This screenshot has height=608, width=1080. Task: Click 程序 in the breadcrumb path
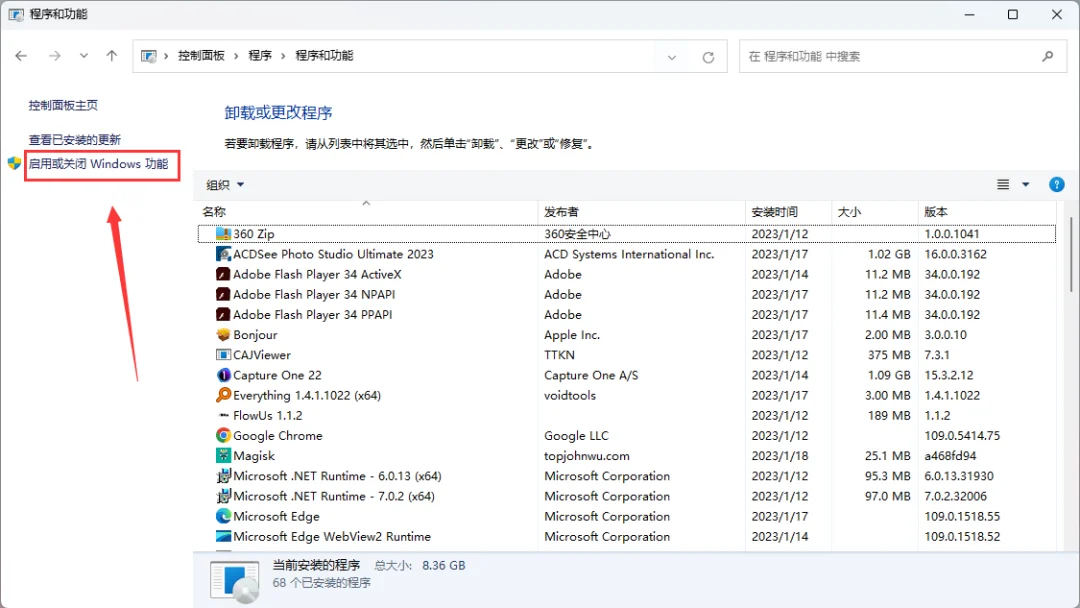tap(260, 56)
